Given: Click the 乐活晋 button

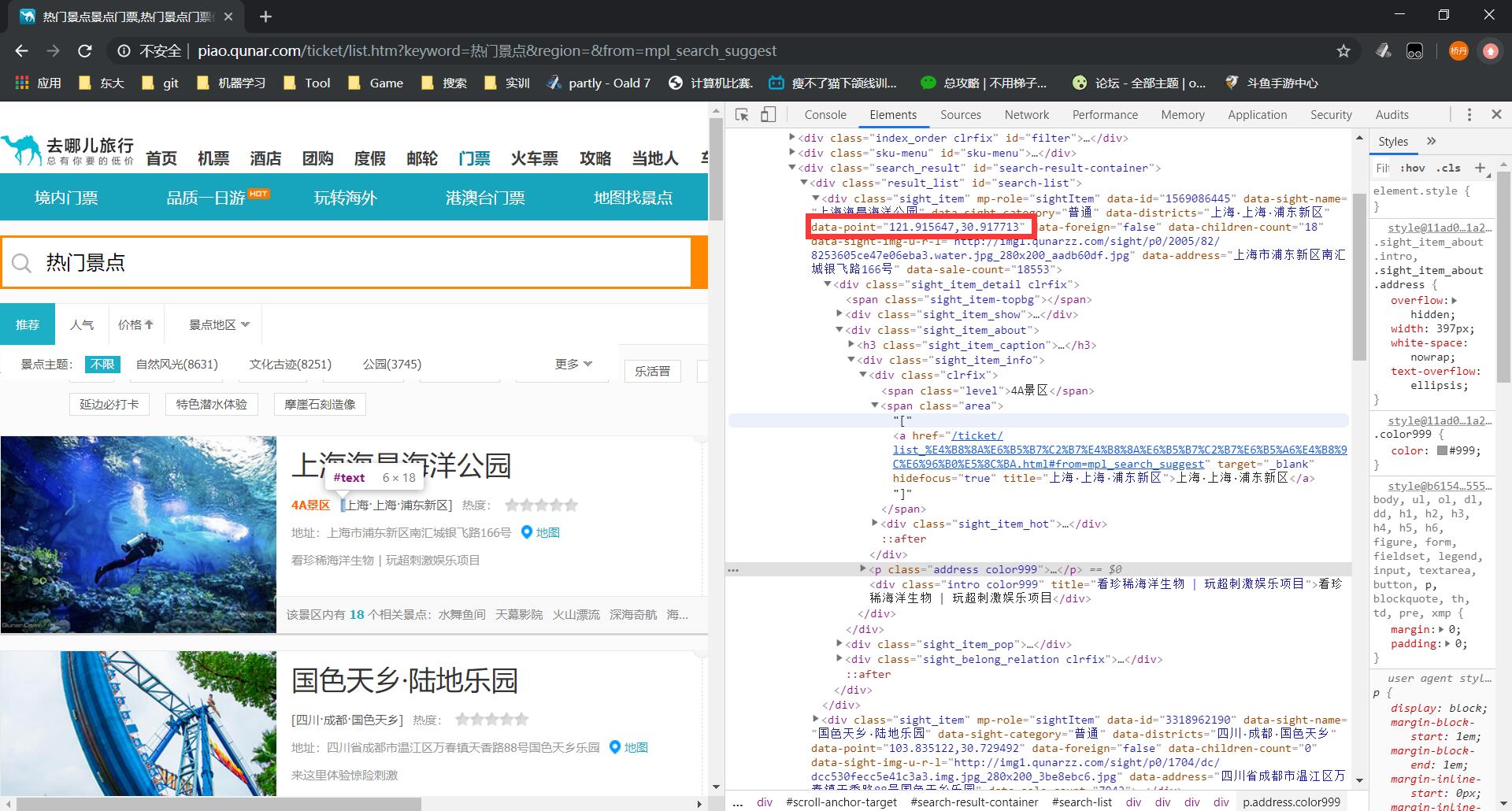Looking at the screenshot, I should pyautogui.click(x=653, y=371).
